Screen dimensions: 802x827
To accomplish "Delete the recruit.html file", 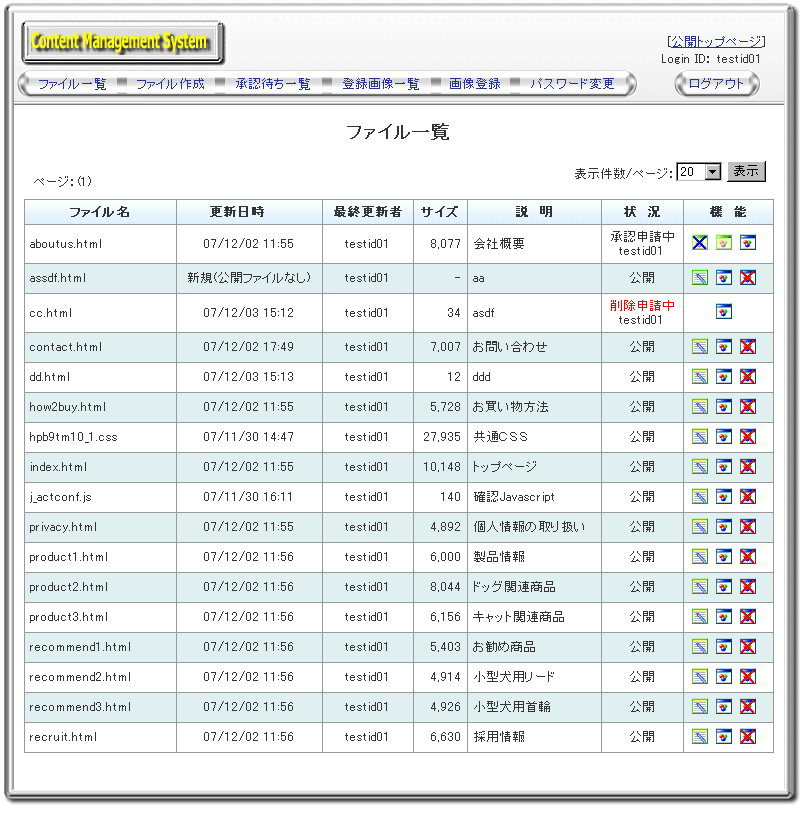I will click(x=748, y=737).
